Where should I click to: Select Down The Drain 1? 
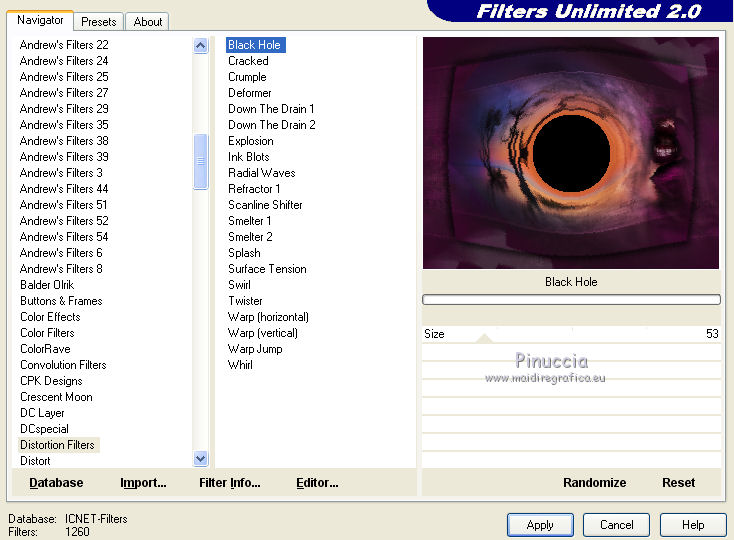[x=271, y=109]
